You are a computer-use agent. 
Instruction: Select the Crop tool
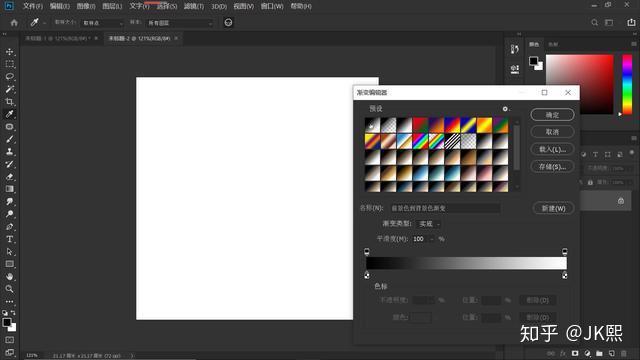tap(9, 102)
